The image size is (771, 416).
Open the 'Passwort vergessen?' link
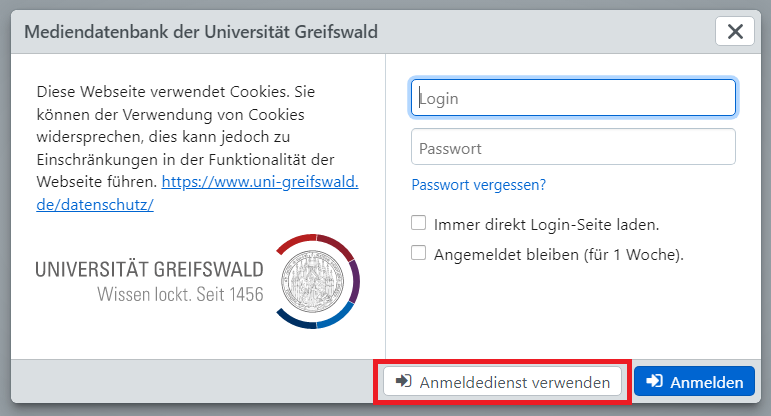(x=478, y=185)
